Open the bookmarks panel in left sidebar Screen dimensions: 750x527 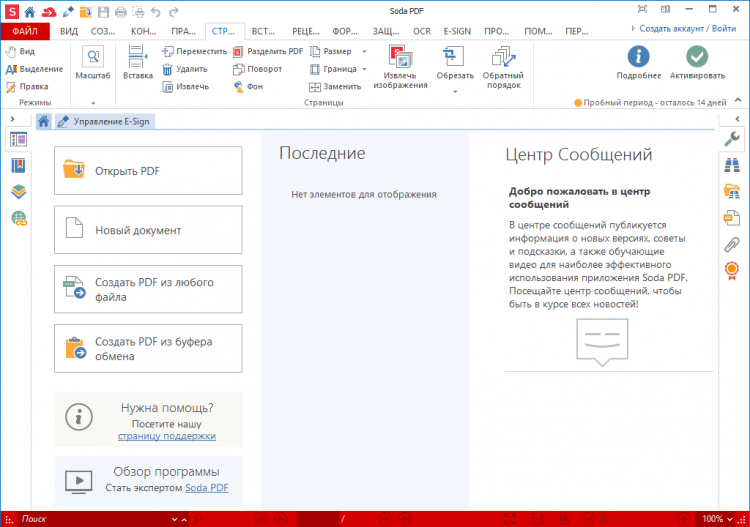click(x=18, y=166)
